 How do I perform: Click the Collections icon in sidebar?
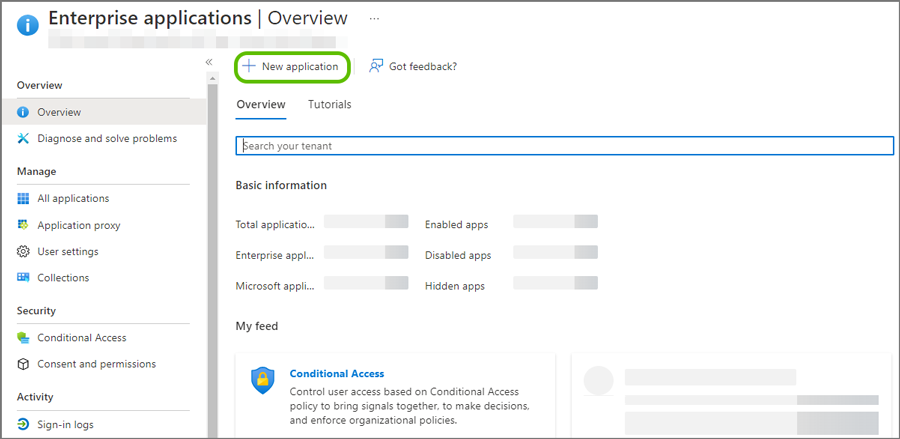(x=24, y=277)
